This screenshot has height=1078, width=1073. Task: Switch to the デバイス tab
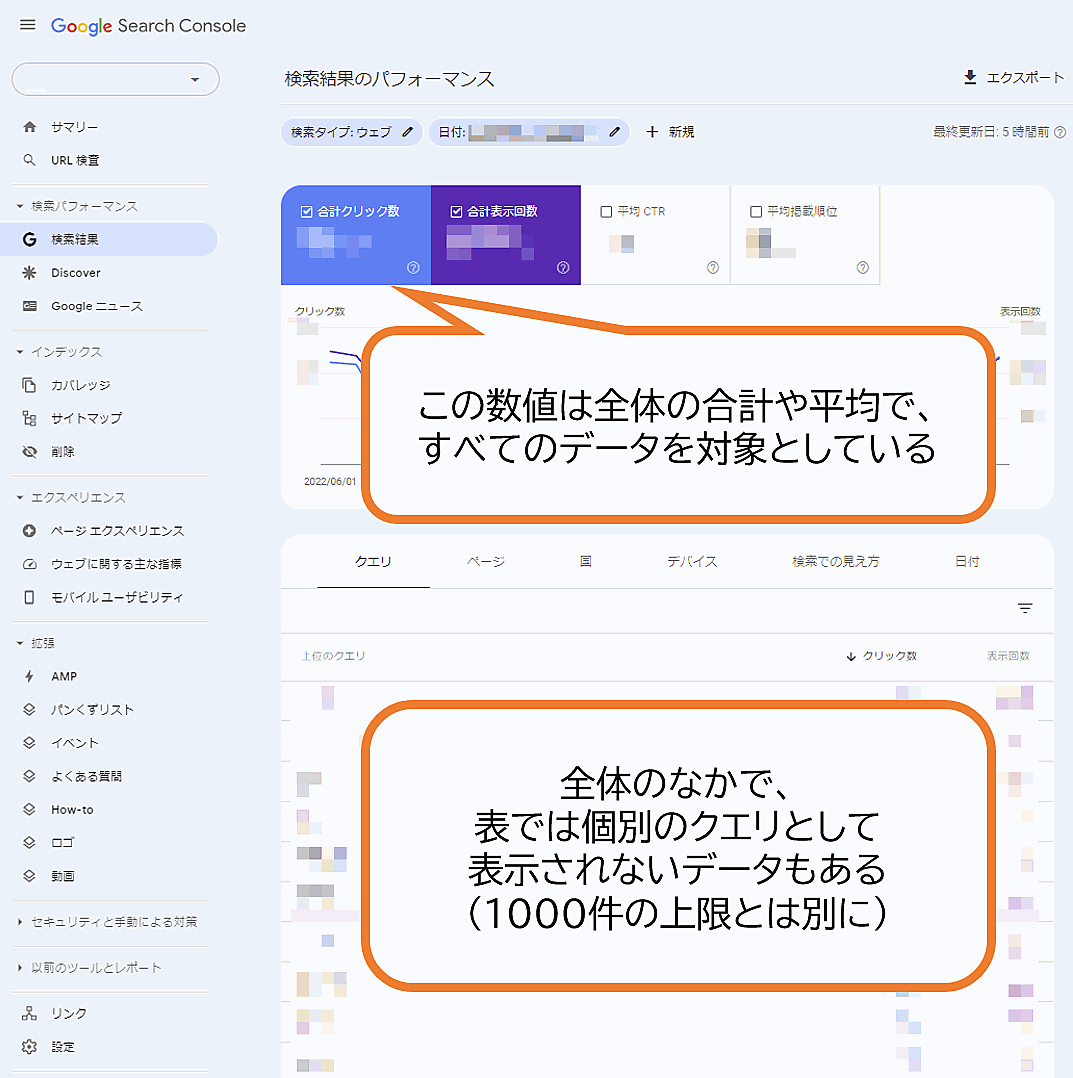[x=692, y=562]
